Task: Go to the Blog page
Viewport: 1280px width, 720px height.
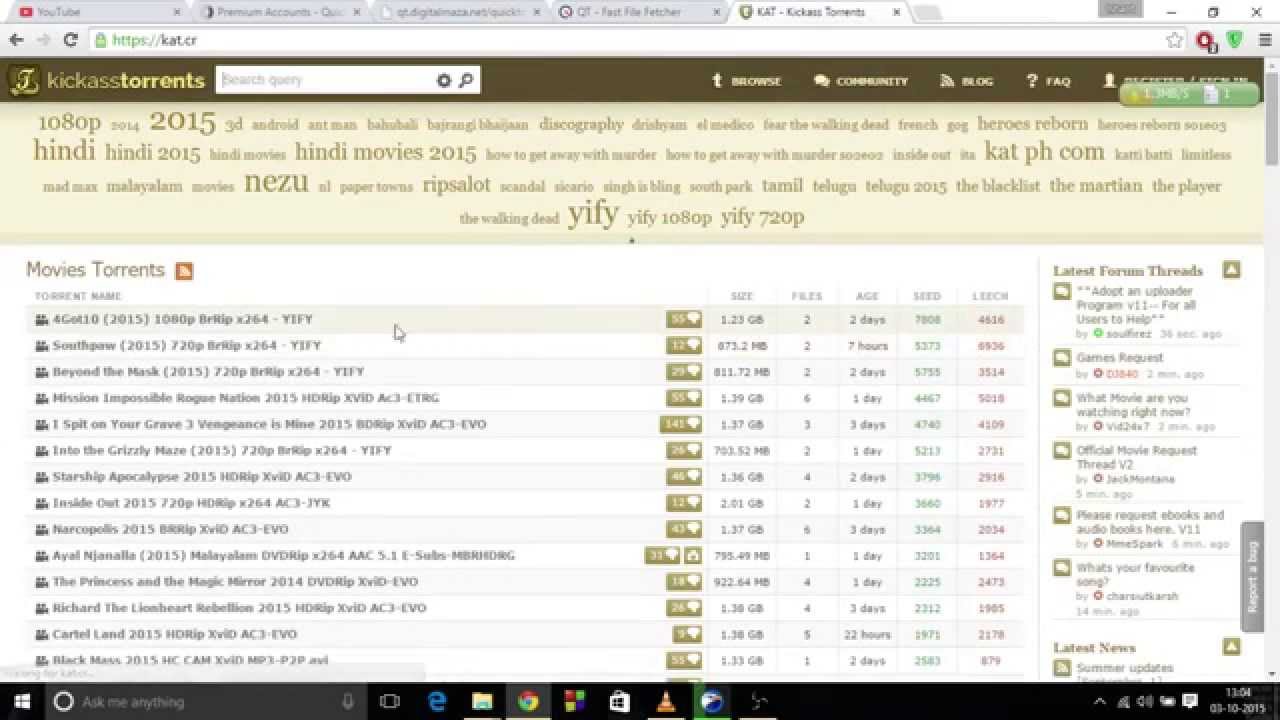Action: coord(967,81)
